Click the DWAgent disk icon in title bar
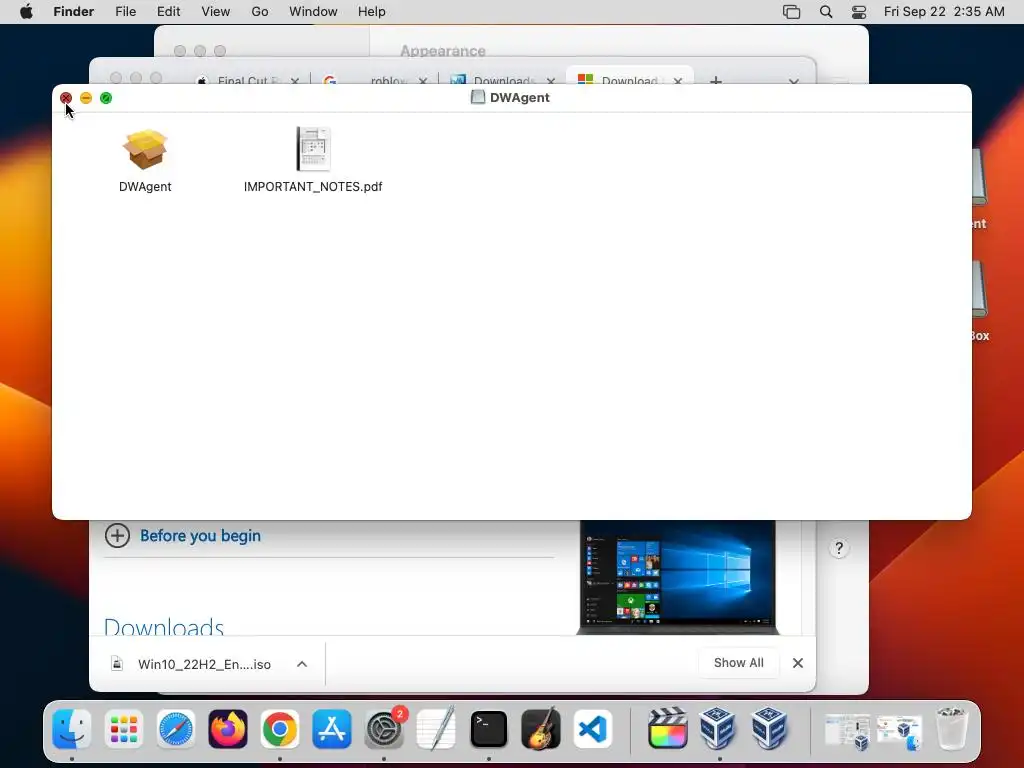 point(478,97)
